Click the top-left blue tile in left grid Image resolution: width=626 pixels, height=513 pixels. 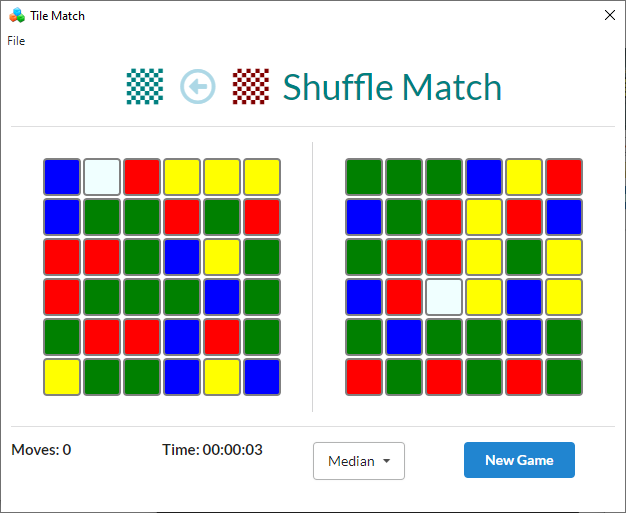pyautogui.click(x=62, y=177)
